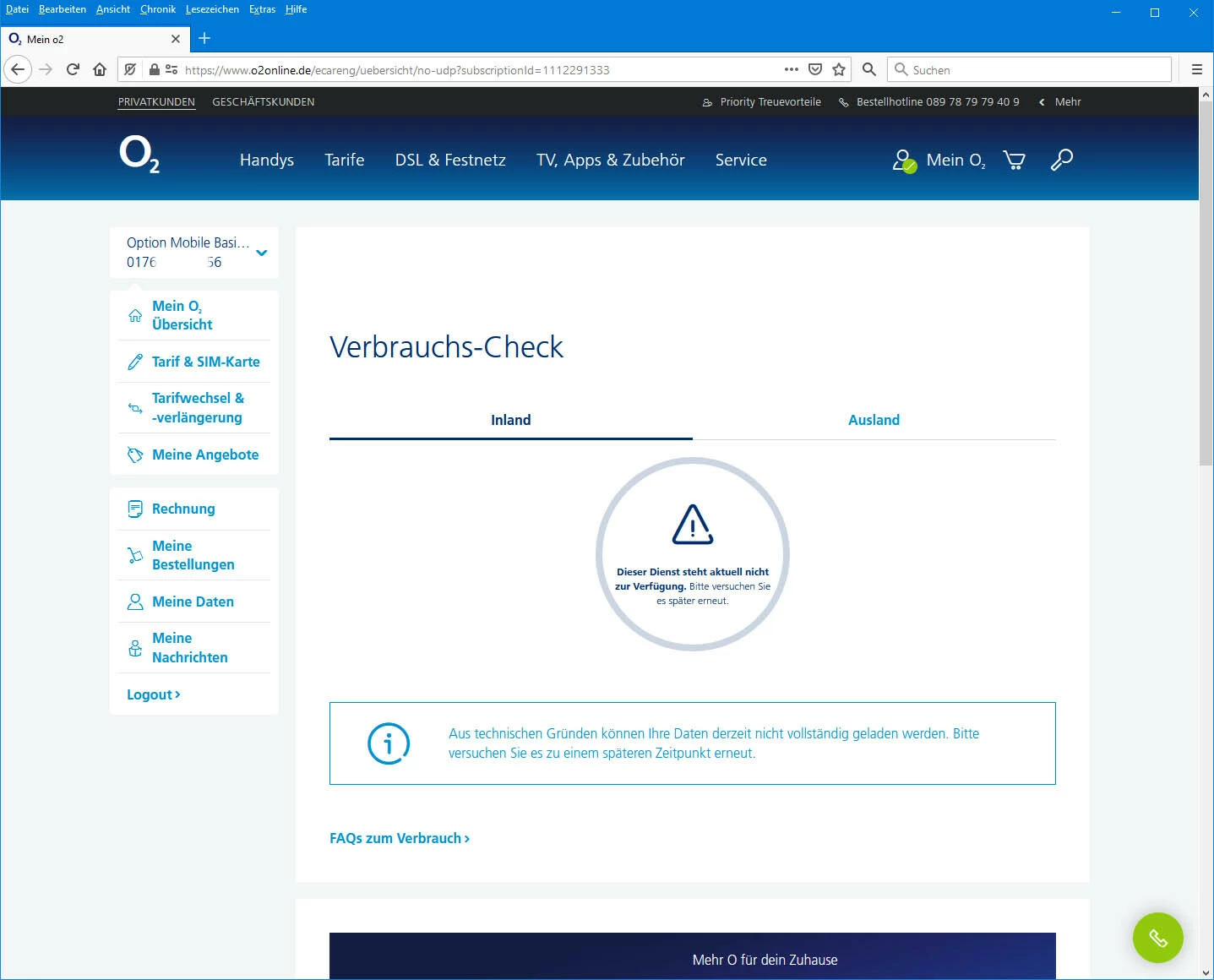Image resolution: width=1214 pixels, height=980 pixels.
Task: Click the tag icon beside Meine Angebote
Action: (135, 455)
